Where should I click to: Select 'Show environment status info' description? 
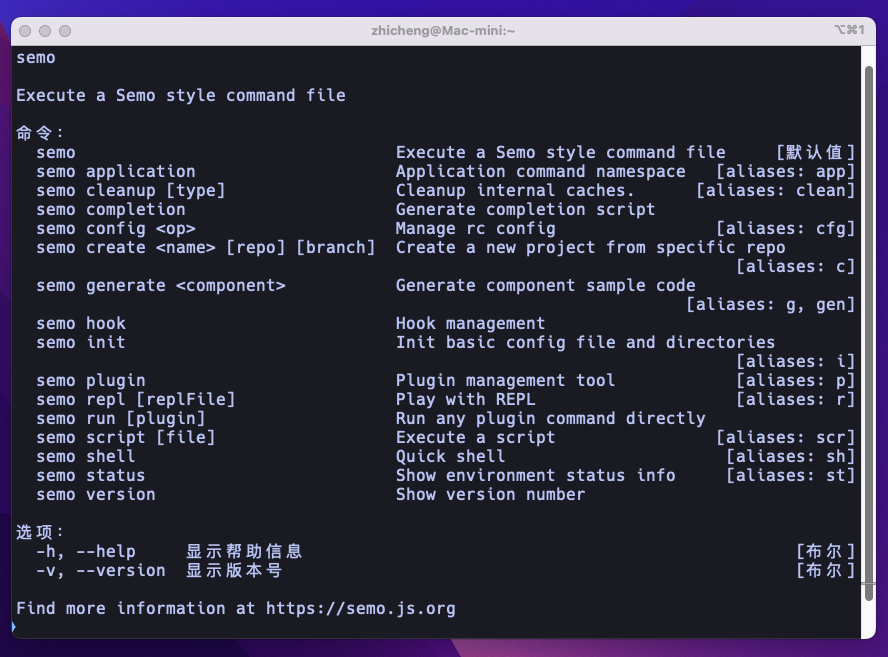click(x=536, y=475)
